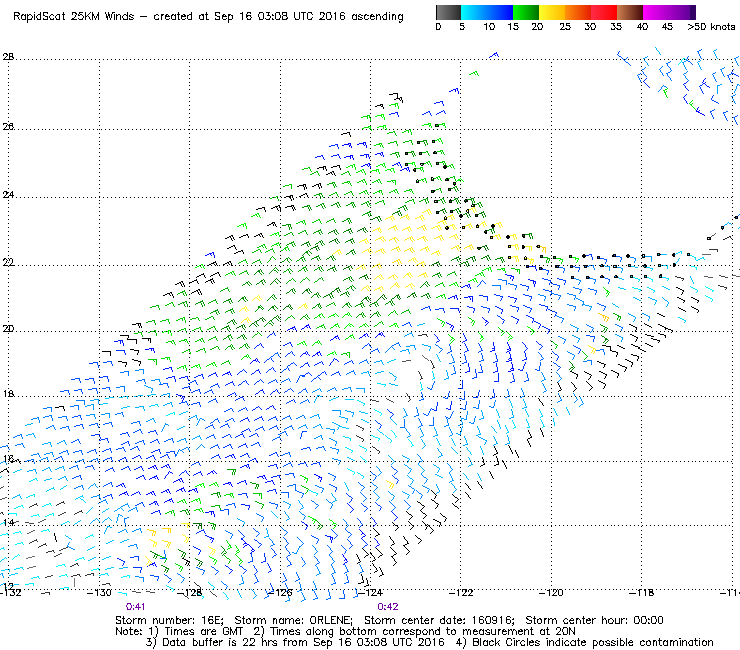The image size is (740, 650).
Task: Click the 'Times are GMT' note
Action: coord(204,631)
